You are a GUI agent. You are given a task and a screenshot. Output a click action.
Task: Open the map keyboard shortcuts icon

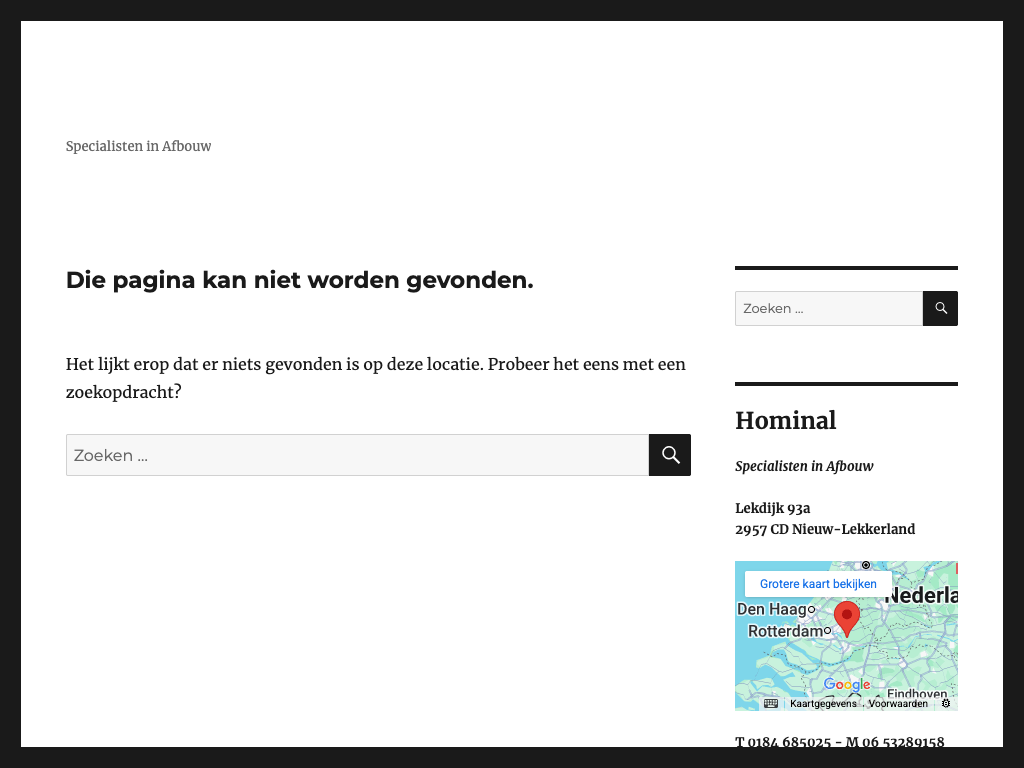[x=771, y=703]
